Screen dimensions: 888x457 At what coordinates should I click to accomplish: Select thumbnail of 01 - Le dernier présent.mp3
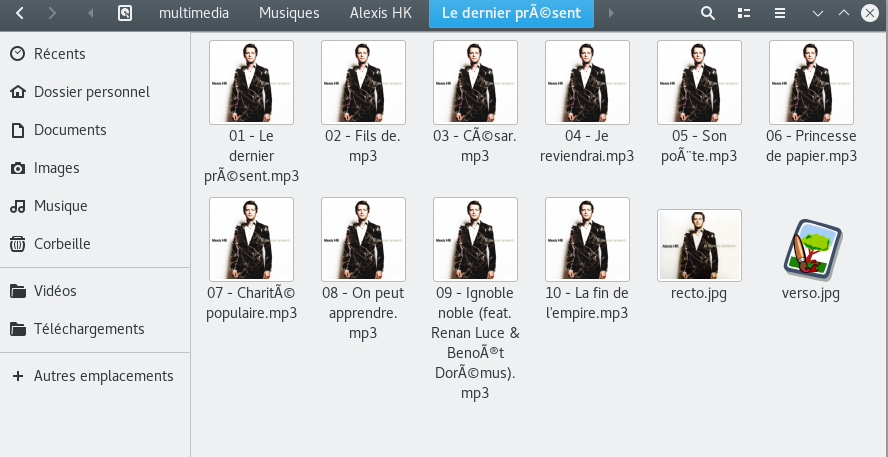pyautogui.click(x=251, y=82)
